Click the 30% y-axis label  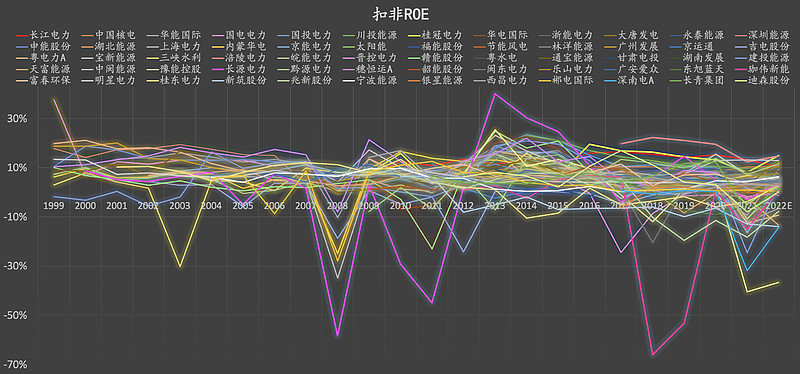(x=17, y=118)
